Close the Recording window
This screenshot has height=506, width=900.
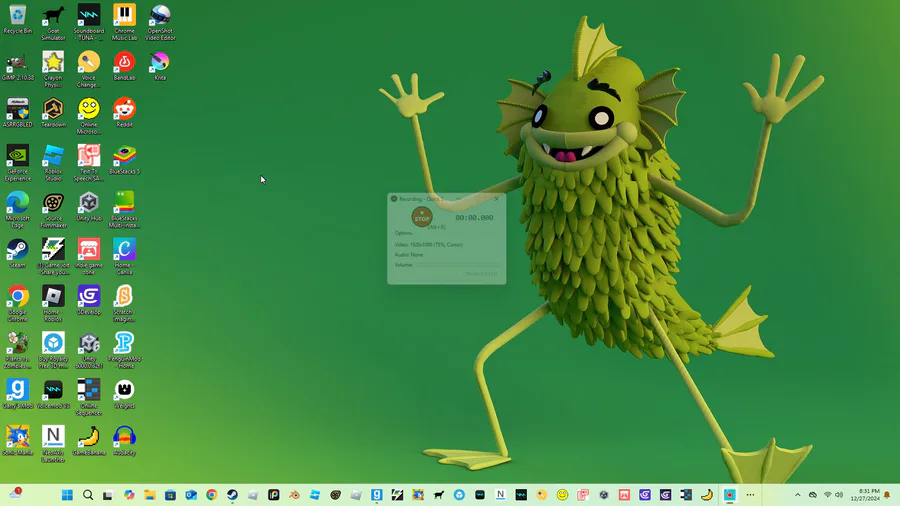[x=496, y=199]
